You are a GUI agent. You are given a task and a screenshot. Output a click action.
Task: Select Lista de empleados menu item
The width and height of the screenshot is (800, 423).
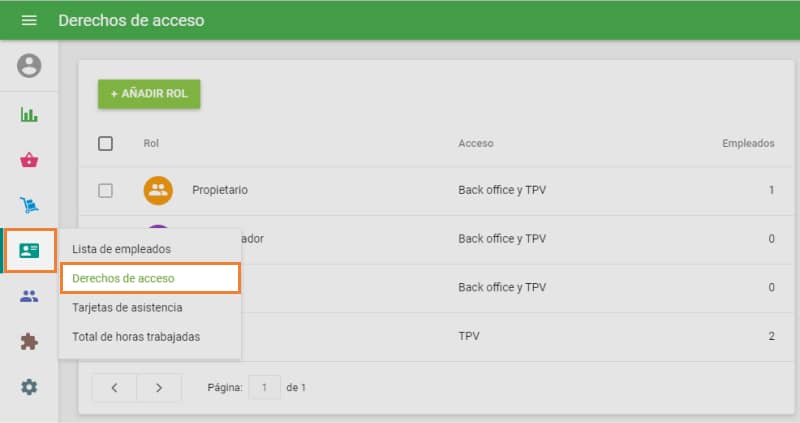click(121, 249)
